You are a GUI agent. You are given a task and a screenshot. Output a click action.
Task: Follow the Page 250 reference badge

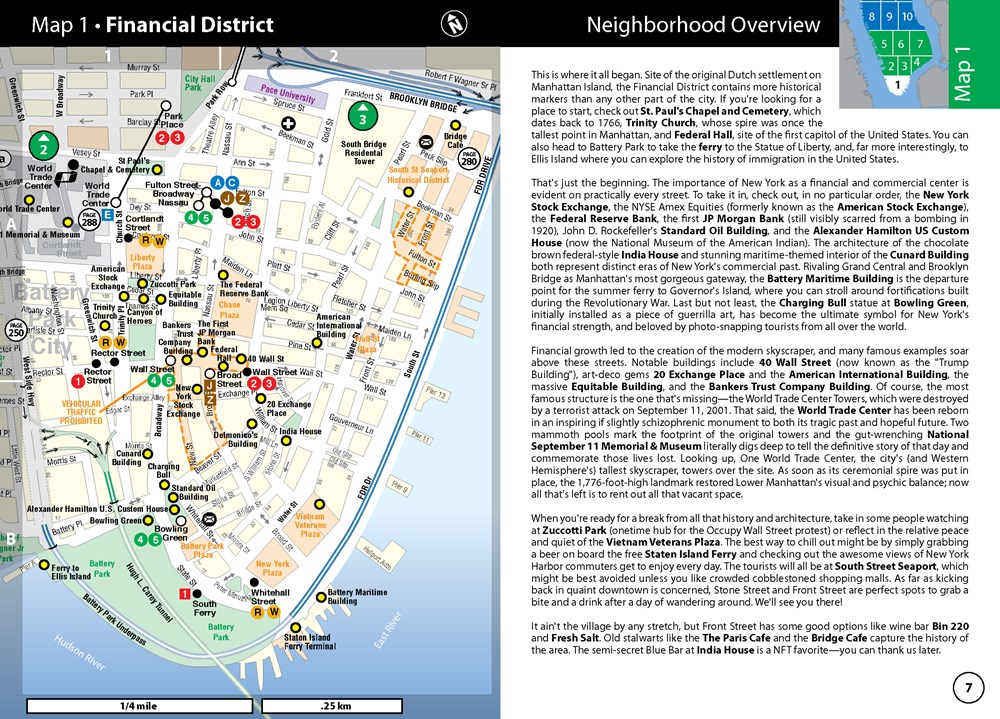pyautogui.click(x=16, y=330)
